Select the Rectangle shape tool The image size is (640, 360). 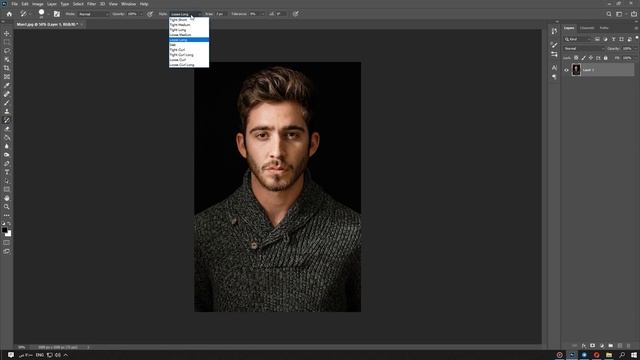7,189
